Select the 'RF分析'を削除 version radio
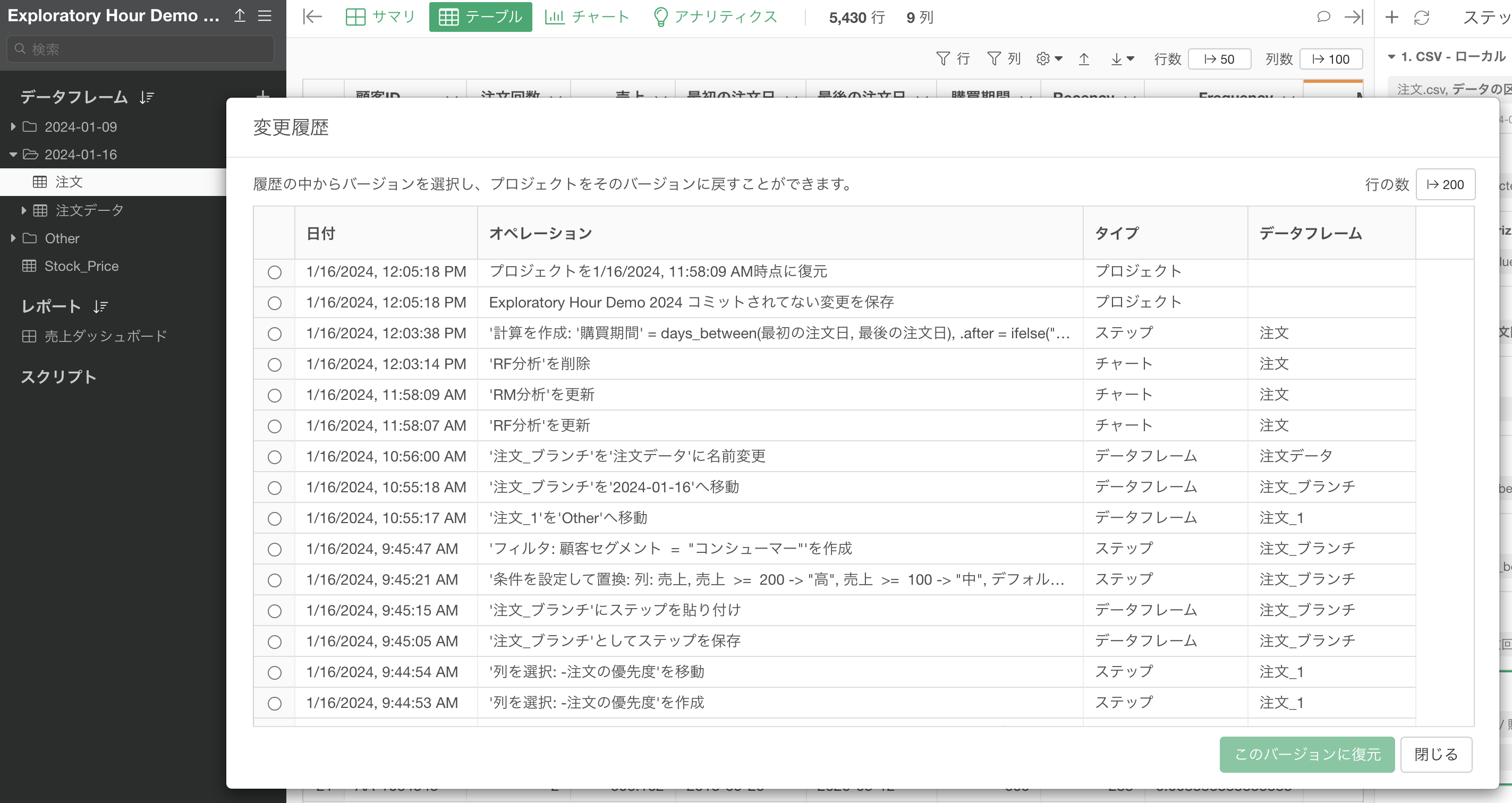Viewport: 1512px width, 803px height. (274, 365)
